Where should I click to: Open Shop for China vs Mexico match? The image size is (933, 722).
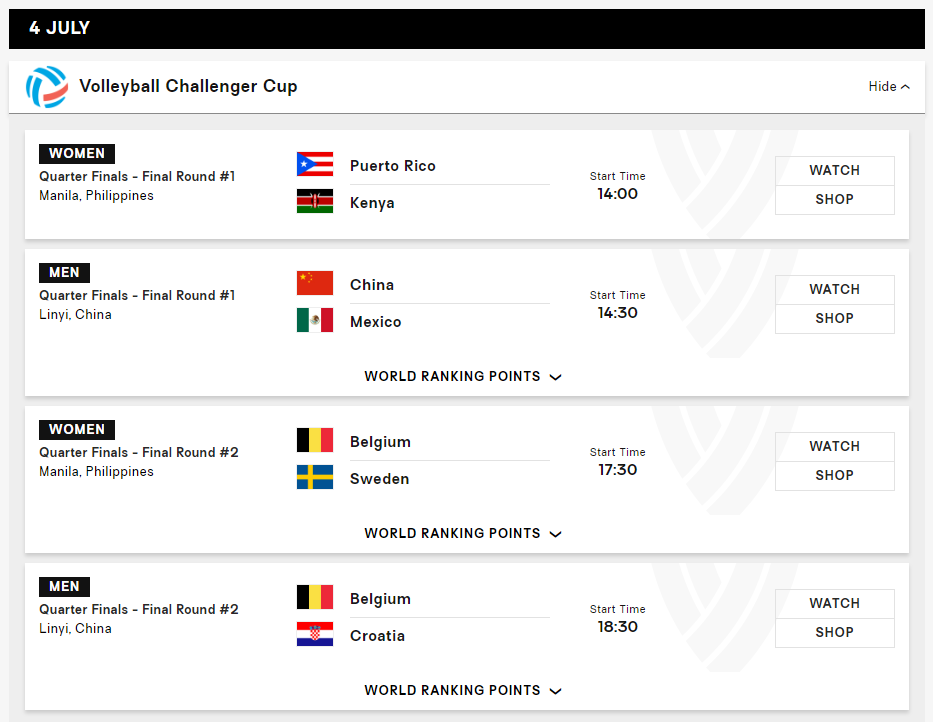tap(834, 319)
